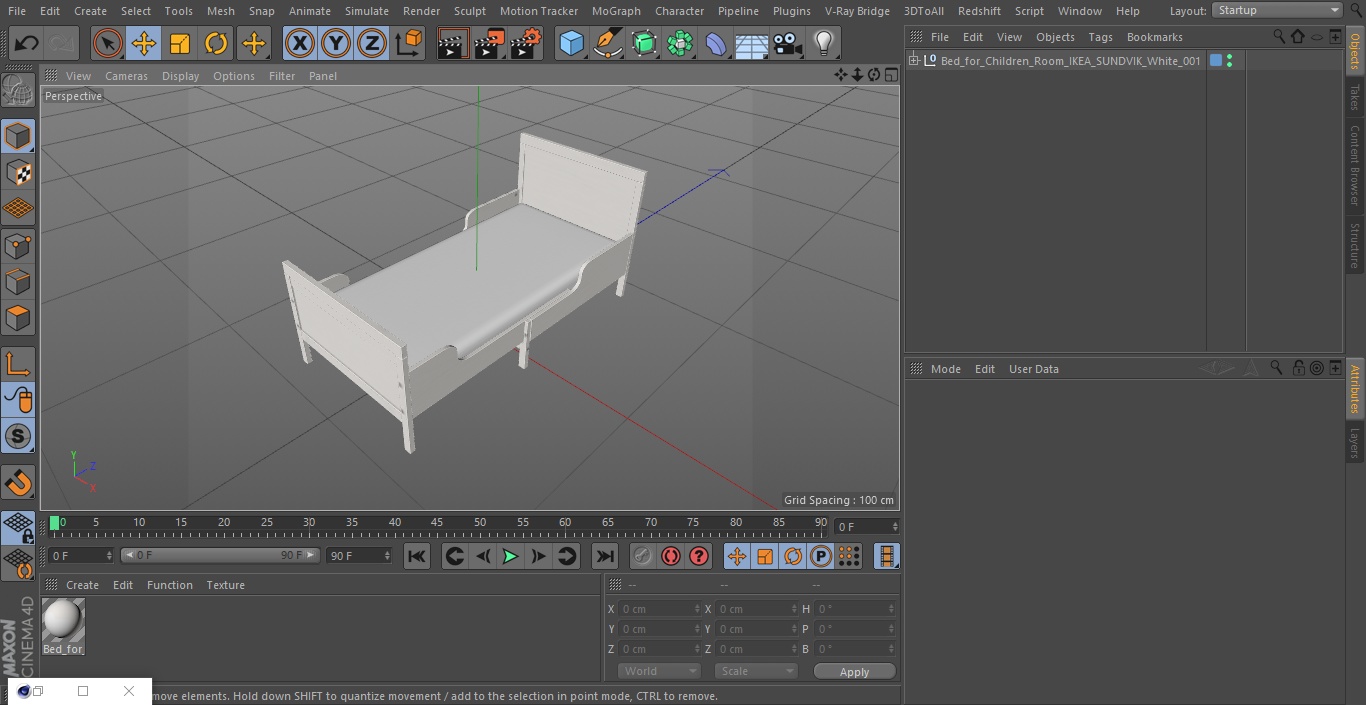The image size is (1366, 705).
Task: Click the preview range bar slider
Action: [x=220, y=555]
